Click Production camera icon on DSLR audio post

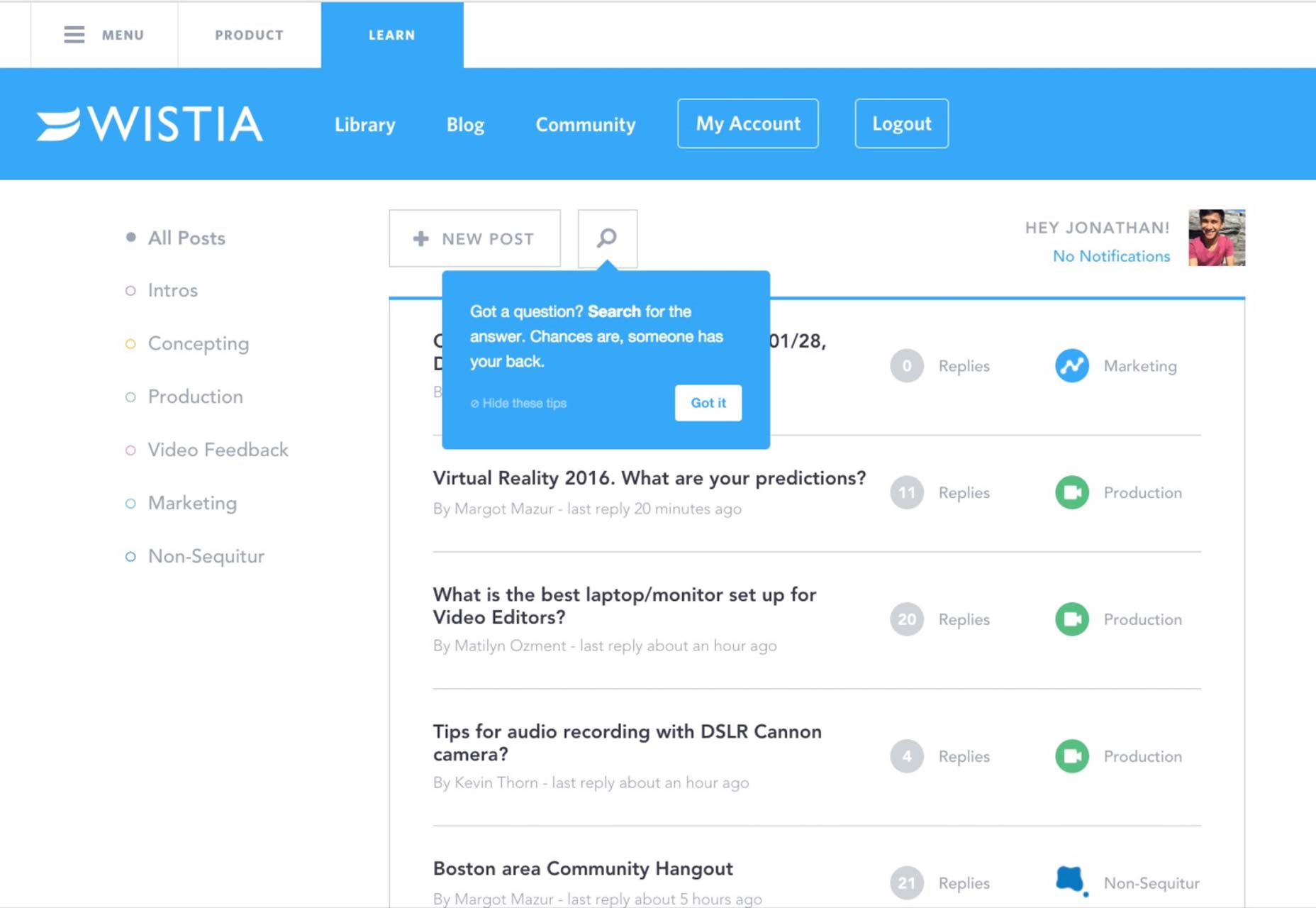coord(1072,756)
